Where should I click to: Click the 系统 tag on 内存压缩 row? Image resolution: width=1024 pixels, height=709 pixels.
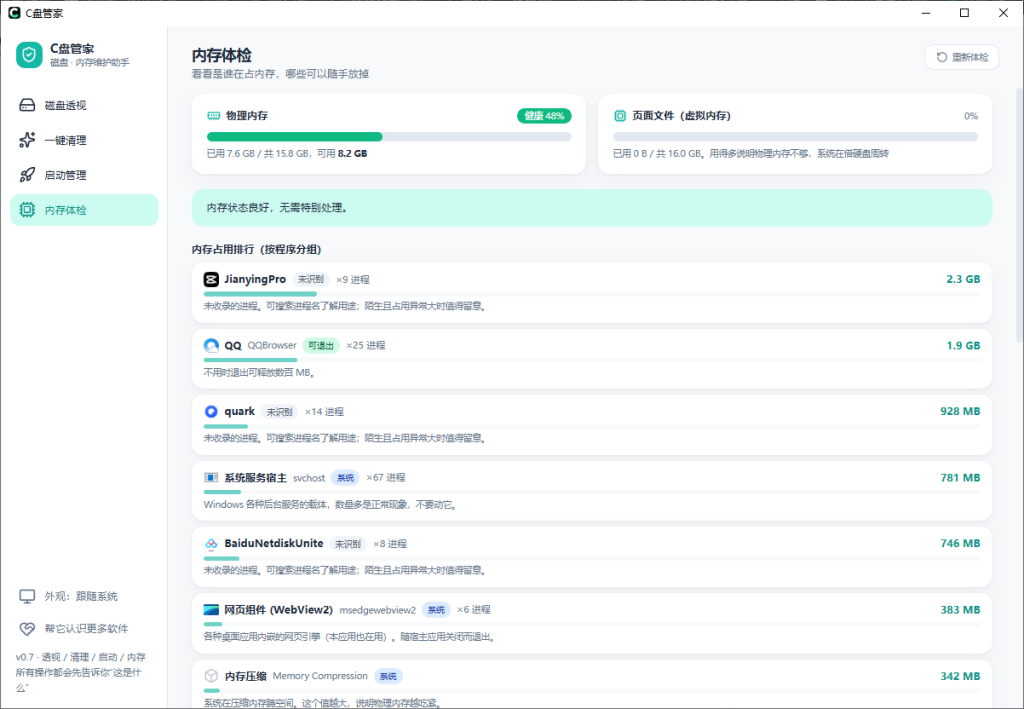(x=388, y=676)
